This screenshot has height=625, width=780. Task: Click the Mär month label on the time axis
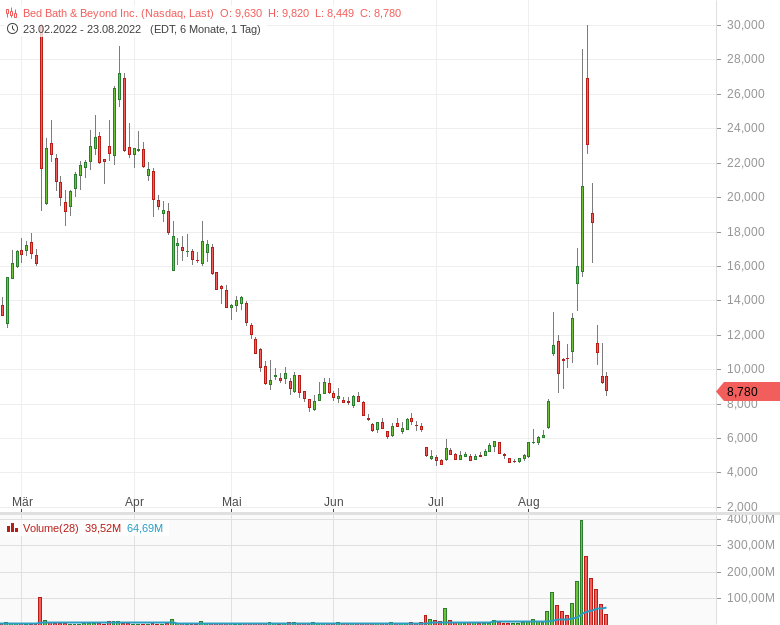[x=22, y=502]
